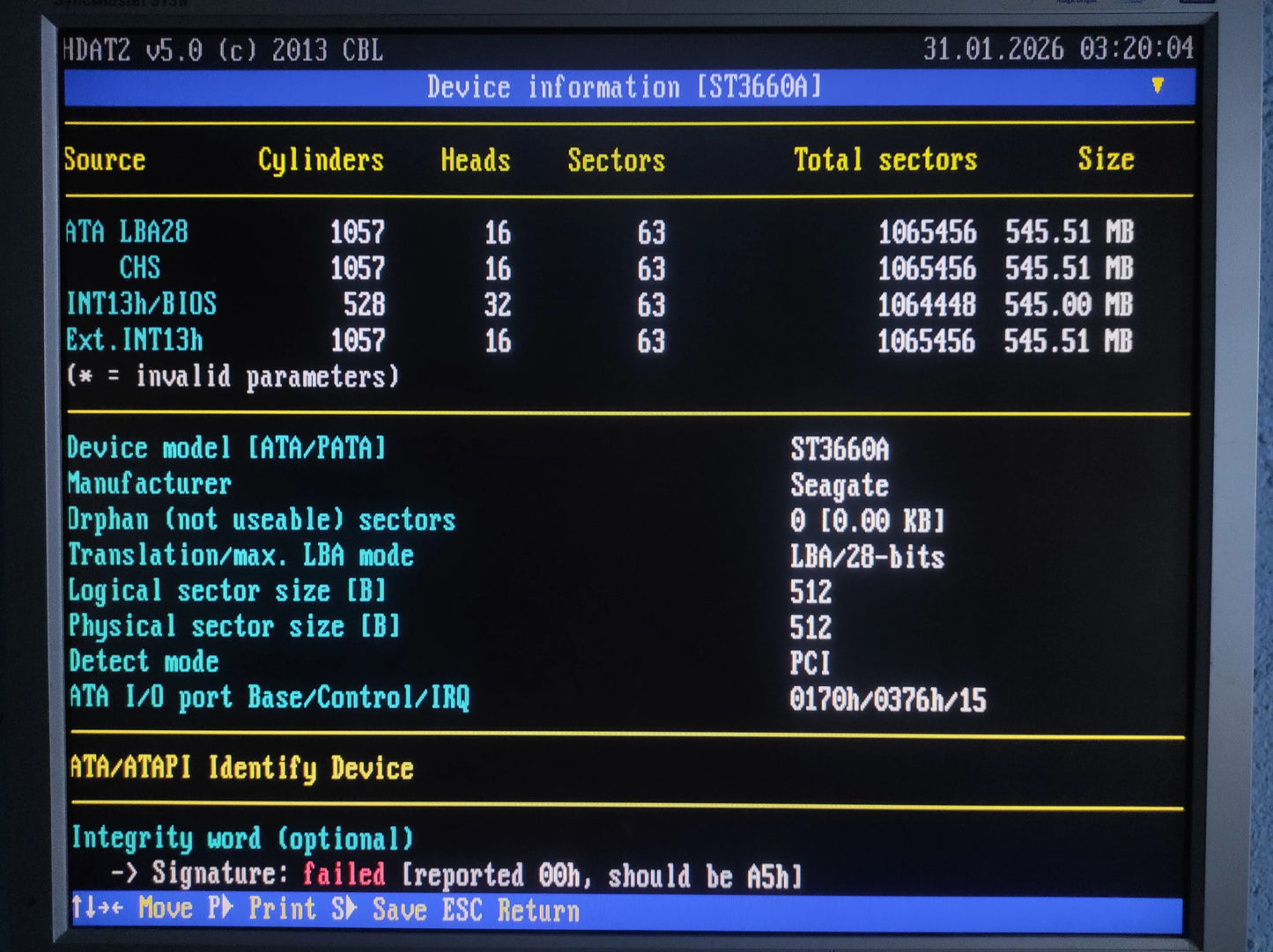Click the LBA/28-bits value
This screenshot has height=952, width=1273.
868,557
